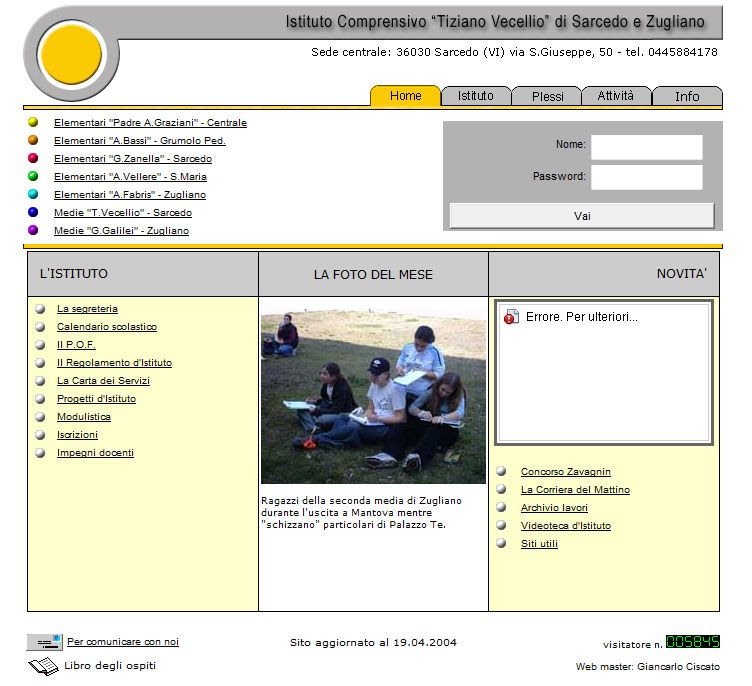Image resolution: width=752 pixels, height=686 pixels.
Task: Click the grey bullet beside Concorso Zavagnin
Action: click(501, 471)
